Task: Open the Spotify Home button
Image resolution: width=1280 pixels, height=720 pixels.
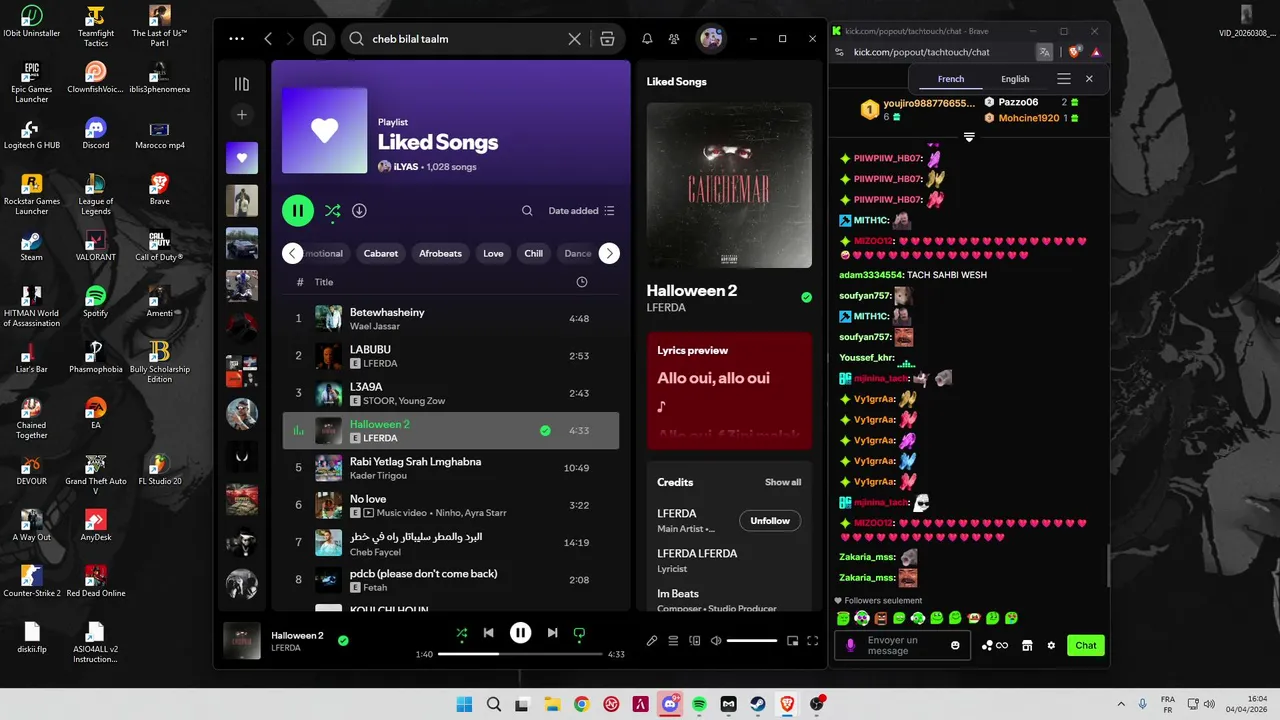Action: [319, 39]
